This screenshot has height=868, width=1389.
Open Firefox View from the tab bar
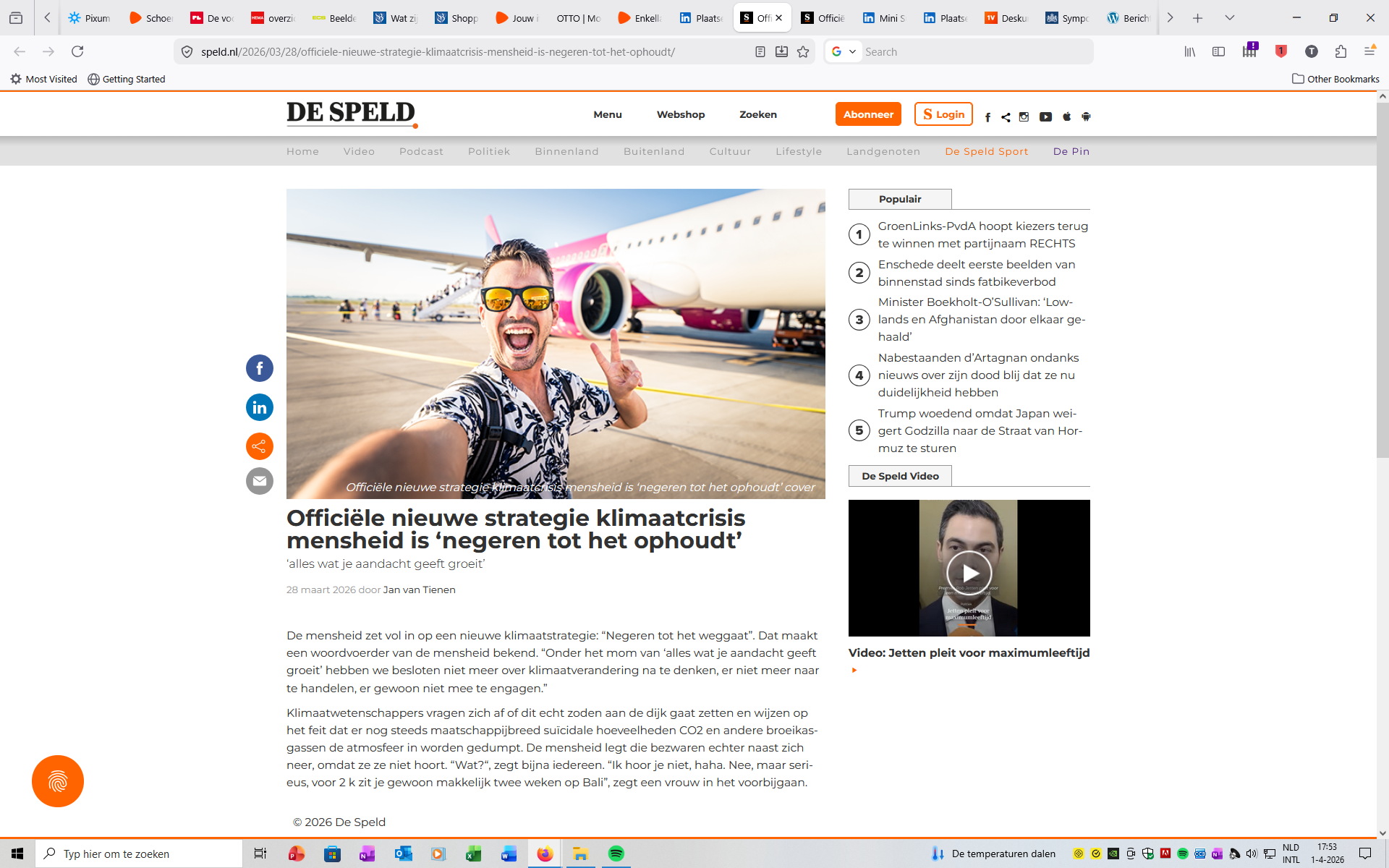tap(16, 18)
